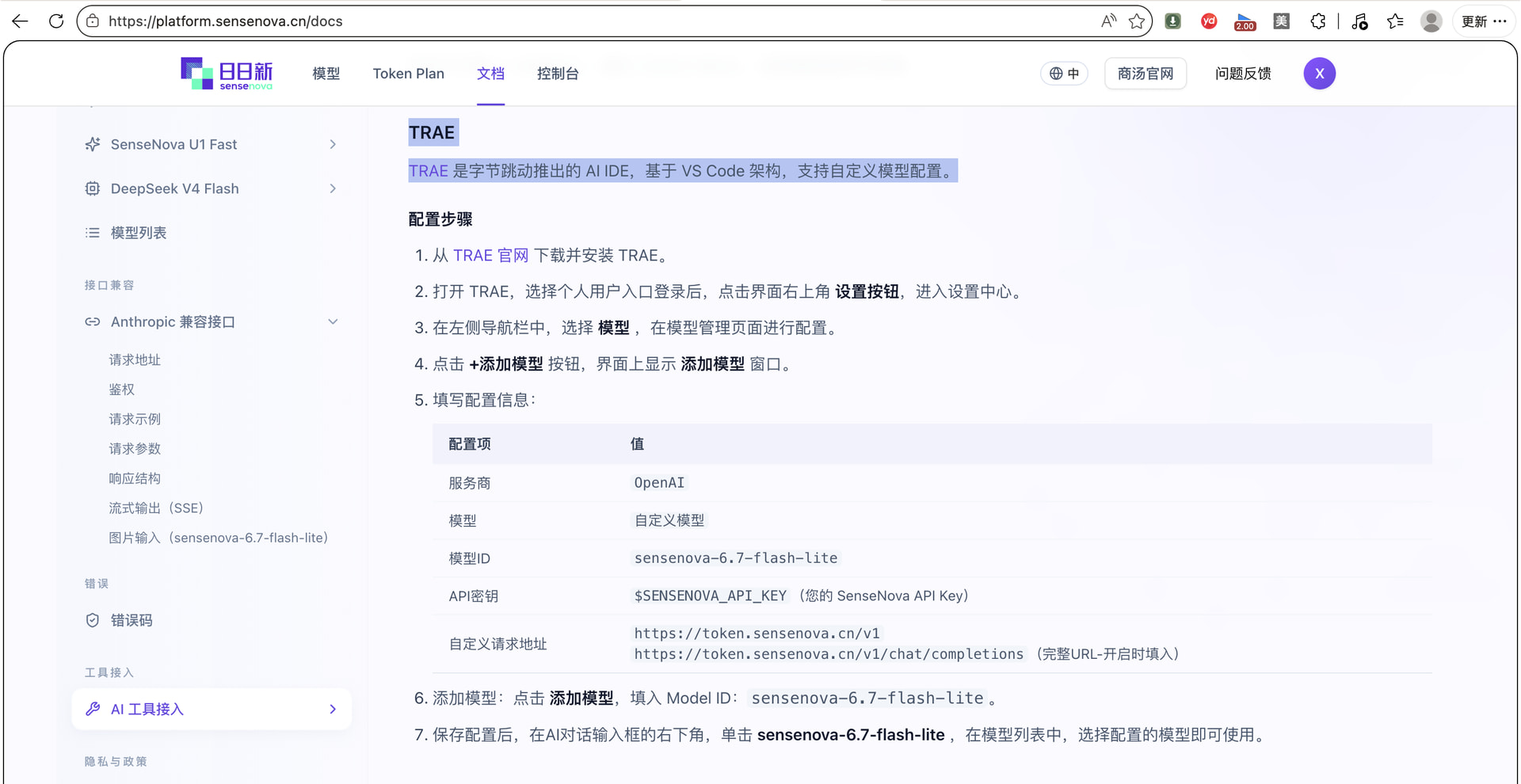This screenshot has height=784, width=1521.
Task: Open the 控制台 nav item
Action: point(558,74)
